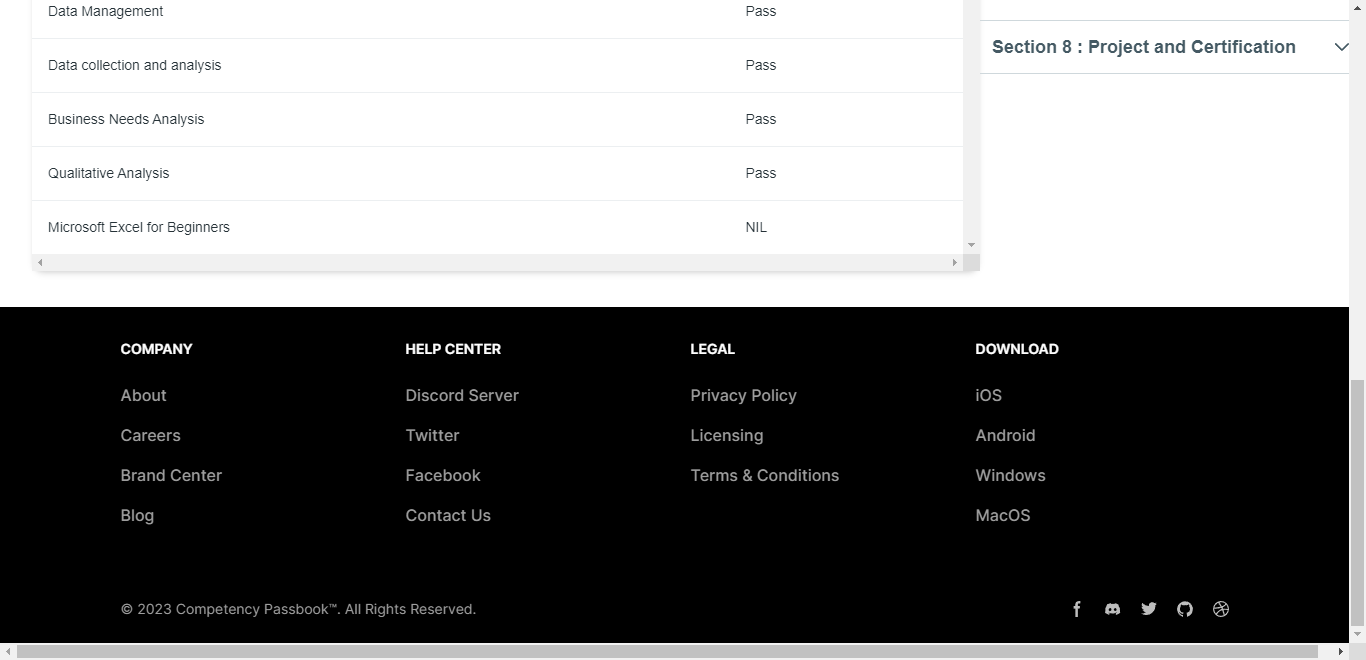Go to the Careers page
1366x660 pixels.
(150, 436)
